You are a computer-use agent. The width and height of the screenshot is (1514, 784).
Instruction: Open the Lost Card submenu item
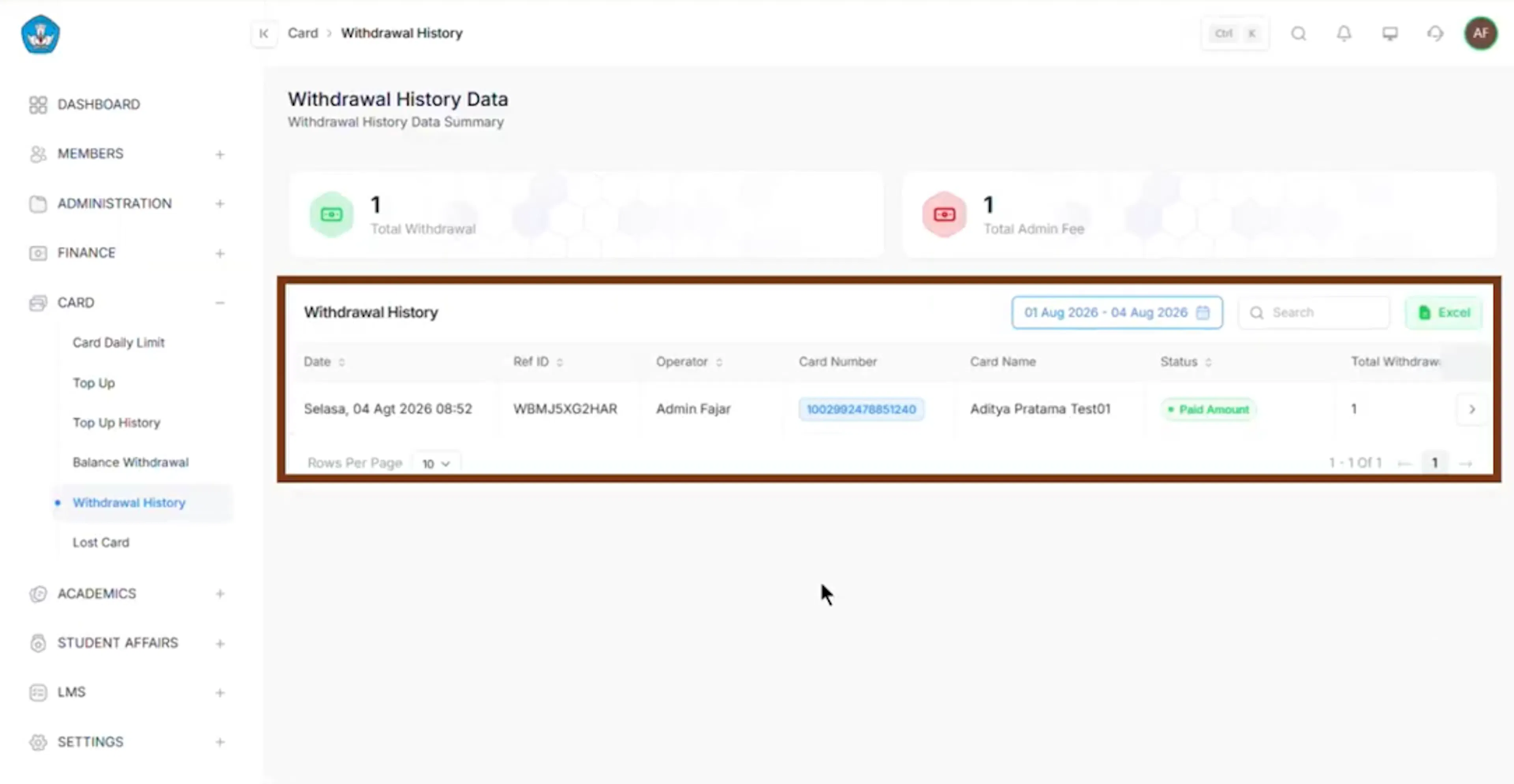click(101, 542)
